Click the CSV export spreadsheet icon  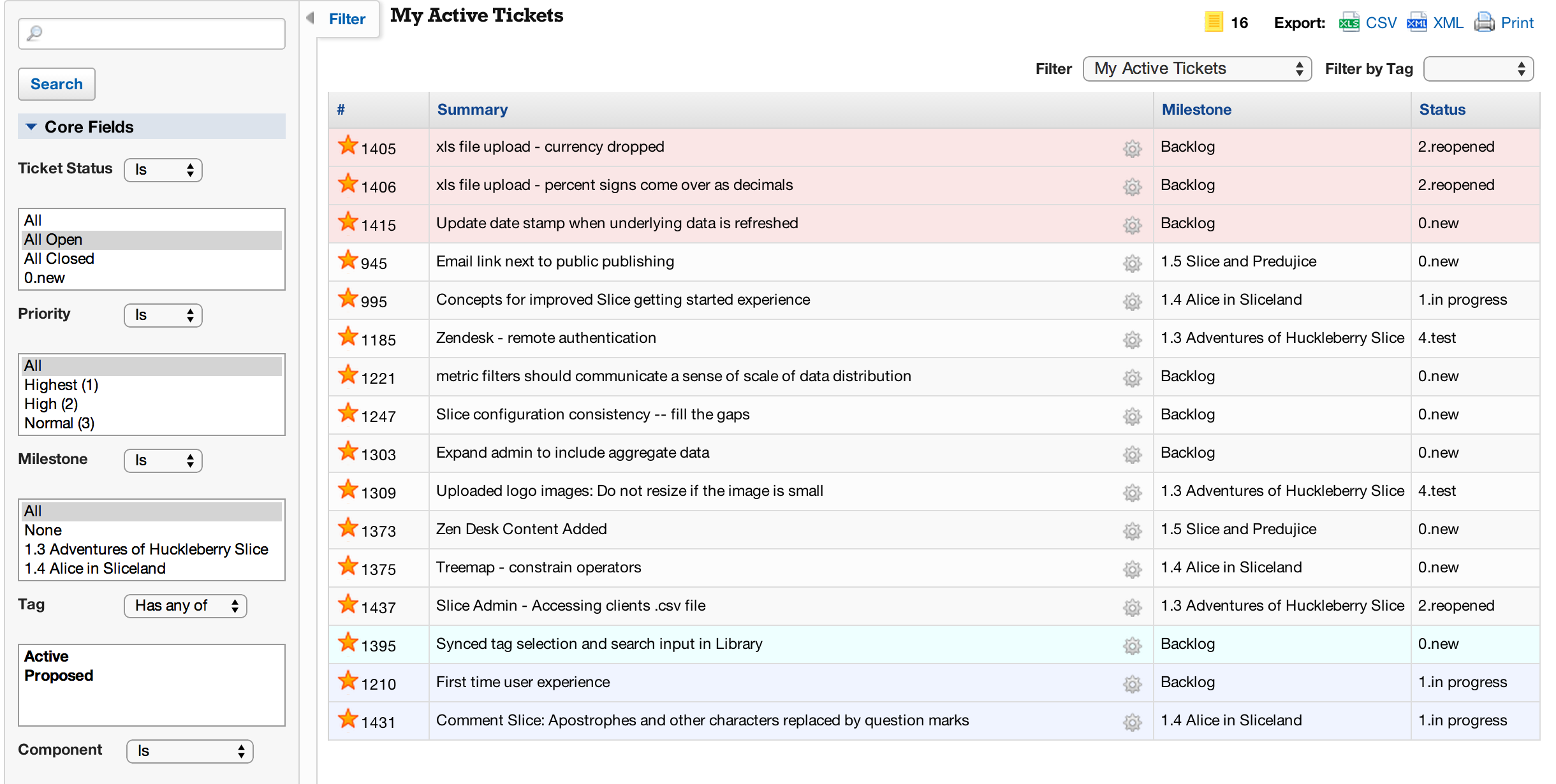1349,23
